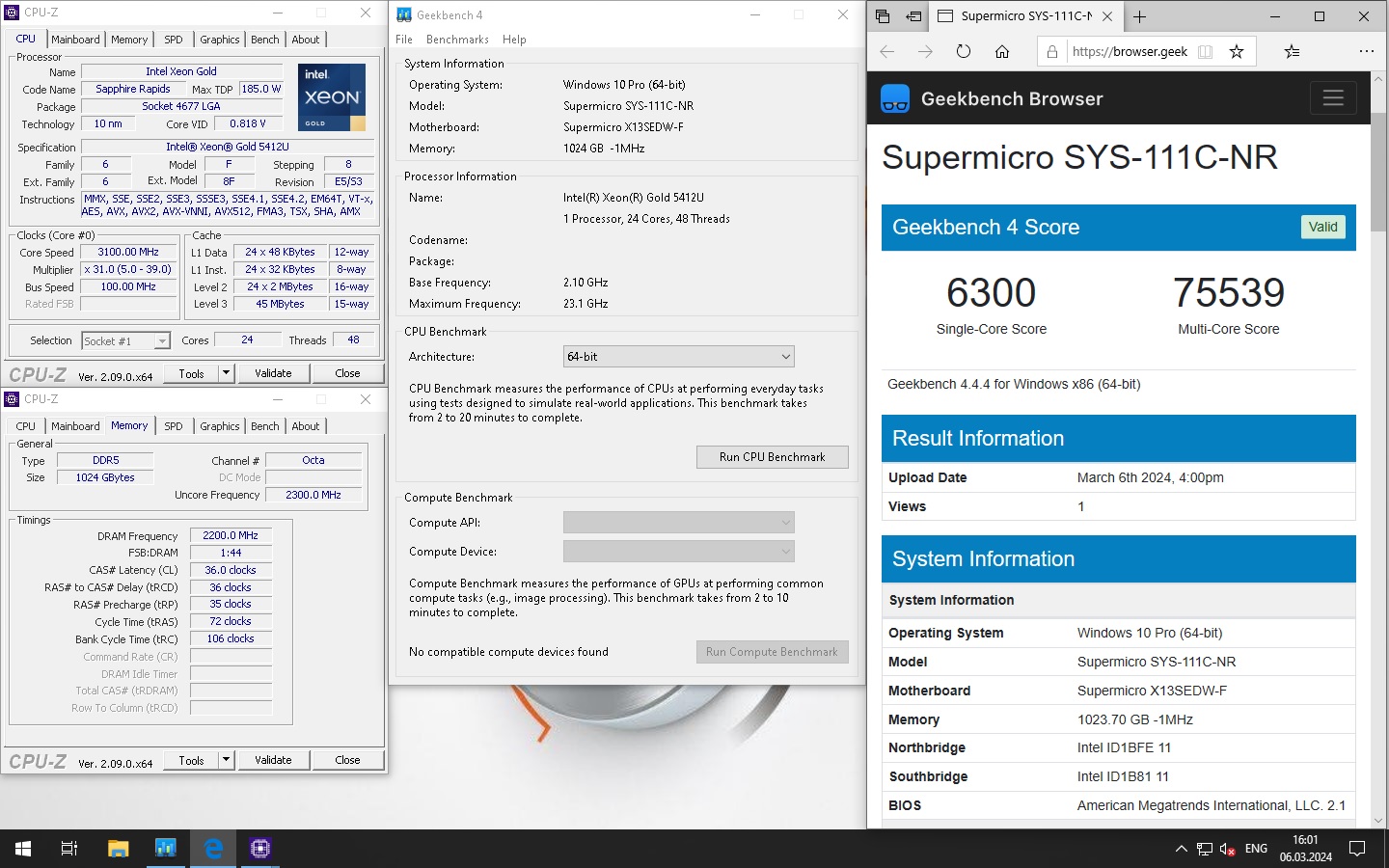Switch to SPD tab in top CPU-Z window
Image resolution: width=1389 pixels, height=868 pixels.
tap(174, 40)
